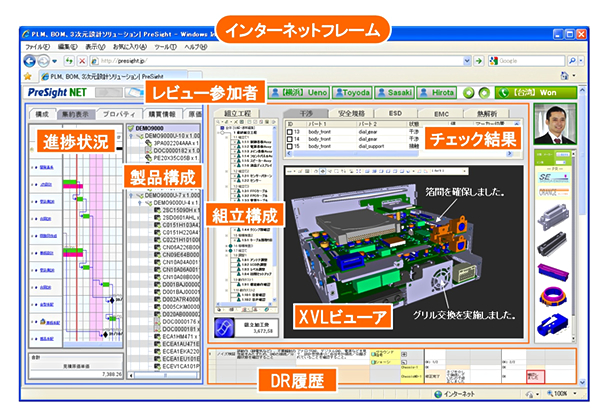Click the part icon beside 2SC15090H row
This screenshot has height=416, width=608.
157,210
